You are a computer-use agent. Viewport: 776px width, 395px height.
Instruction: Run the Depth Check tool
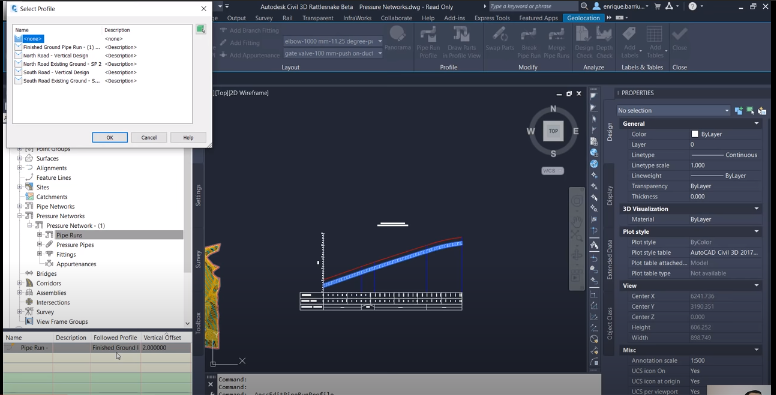(x=604, y=42)
